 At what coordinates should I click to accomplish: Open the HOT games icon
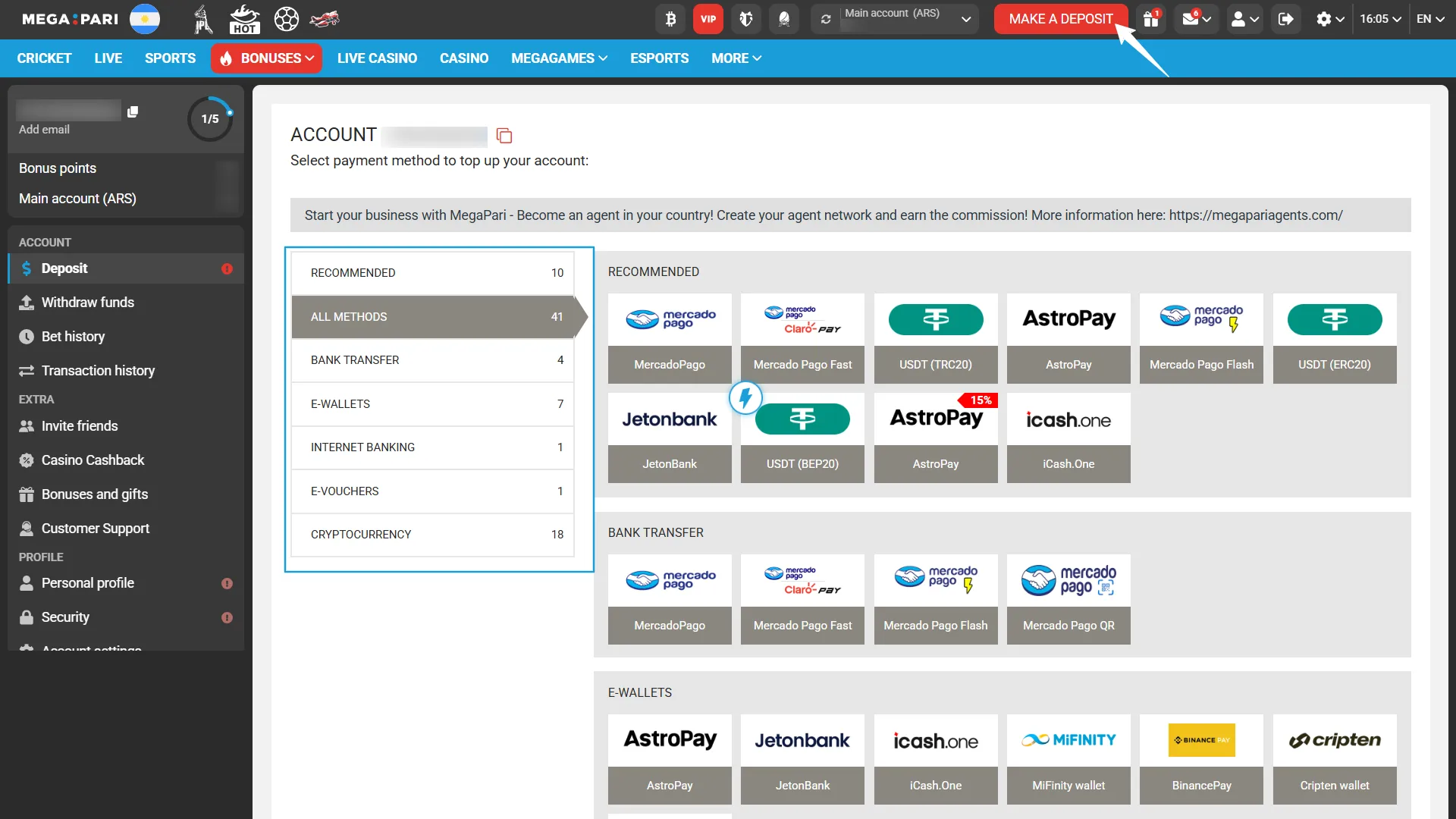pos(244,19)
